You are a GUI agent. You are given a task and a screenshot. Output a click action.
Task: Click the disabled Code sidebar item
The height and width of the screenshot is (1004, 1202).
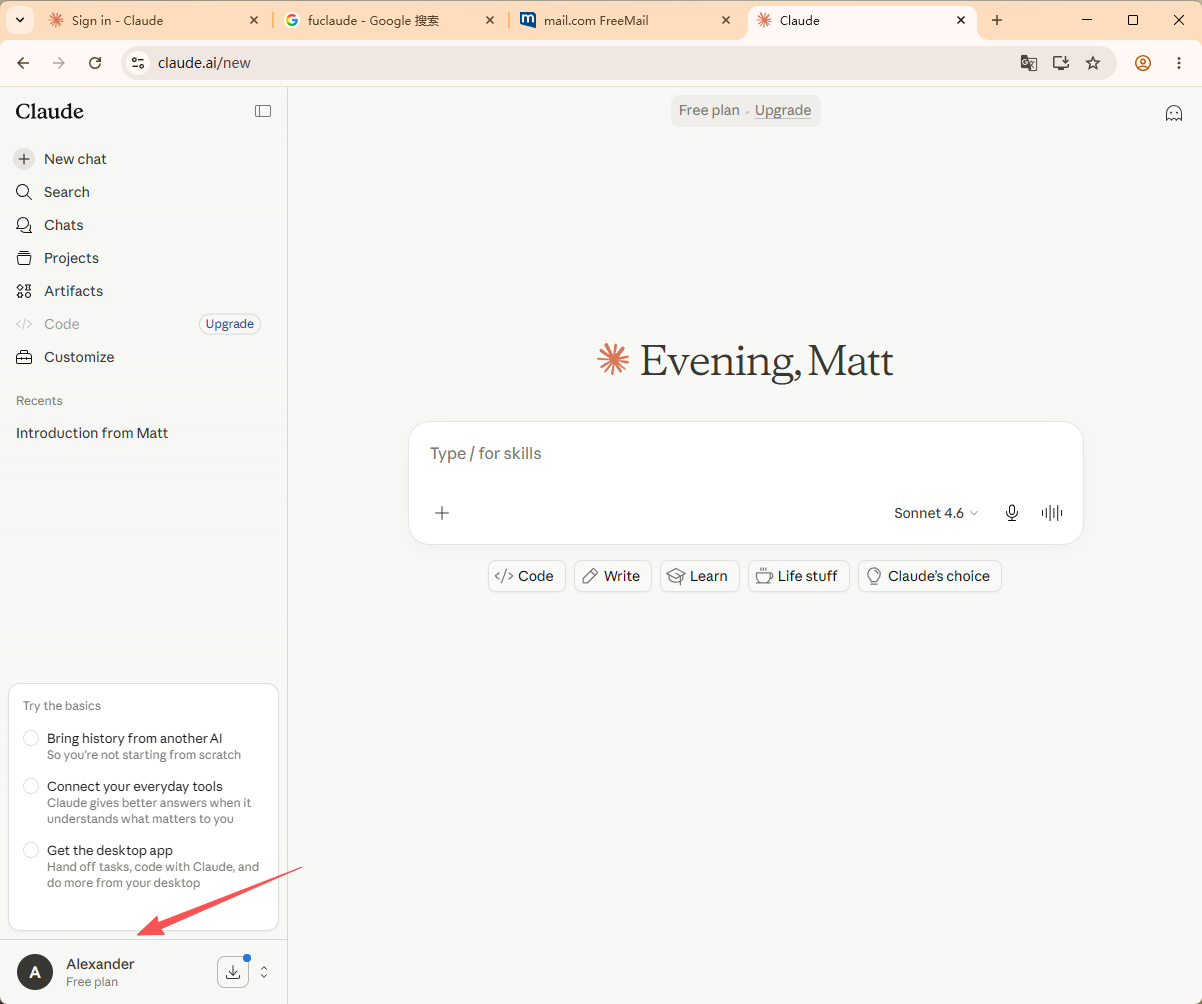pyautogui.click(x=48, y=324)
